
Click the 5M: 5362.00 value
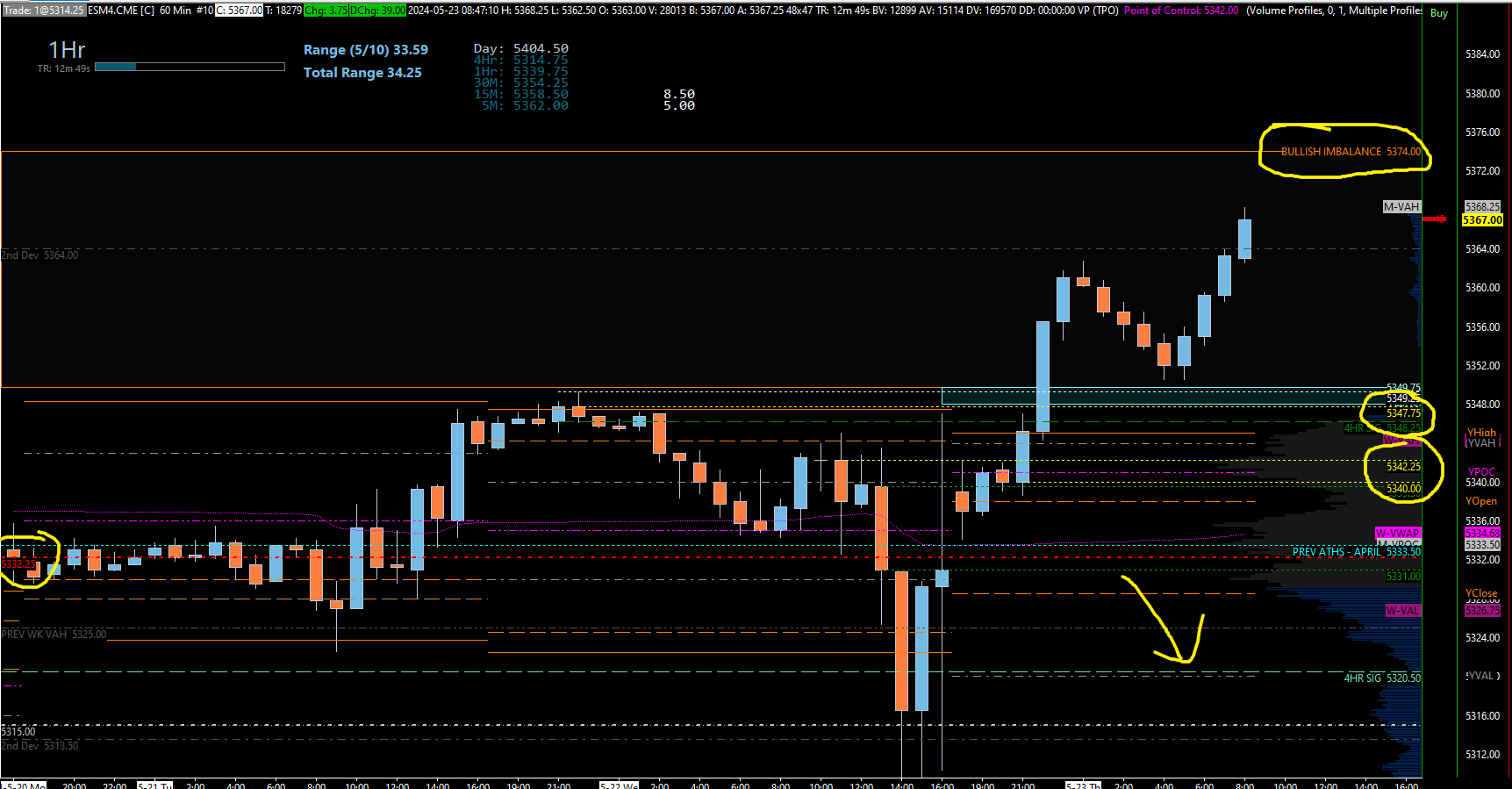(x=525, y=105)
